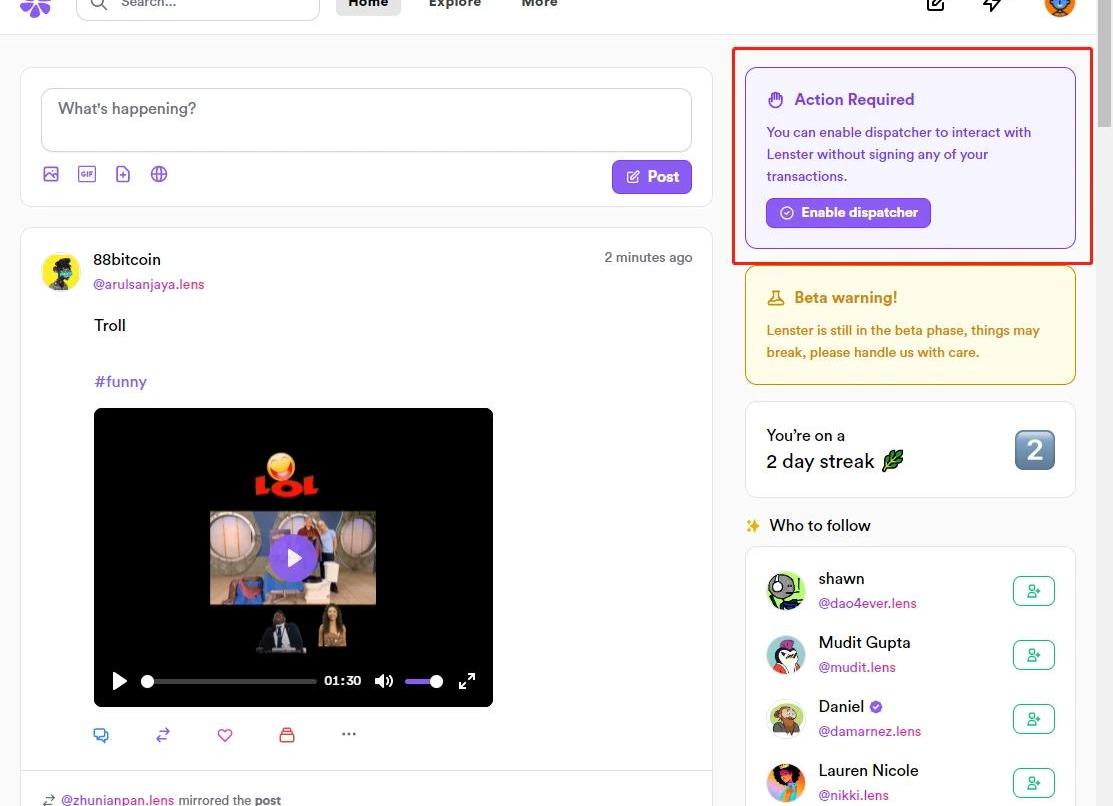Open Daniel's avatar picture
This screenshot has height=806, width=1113.
point(786,719)
